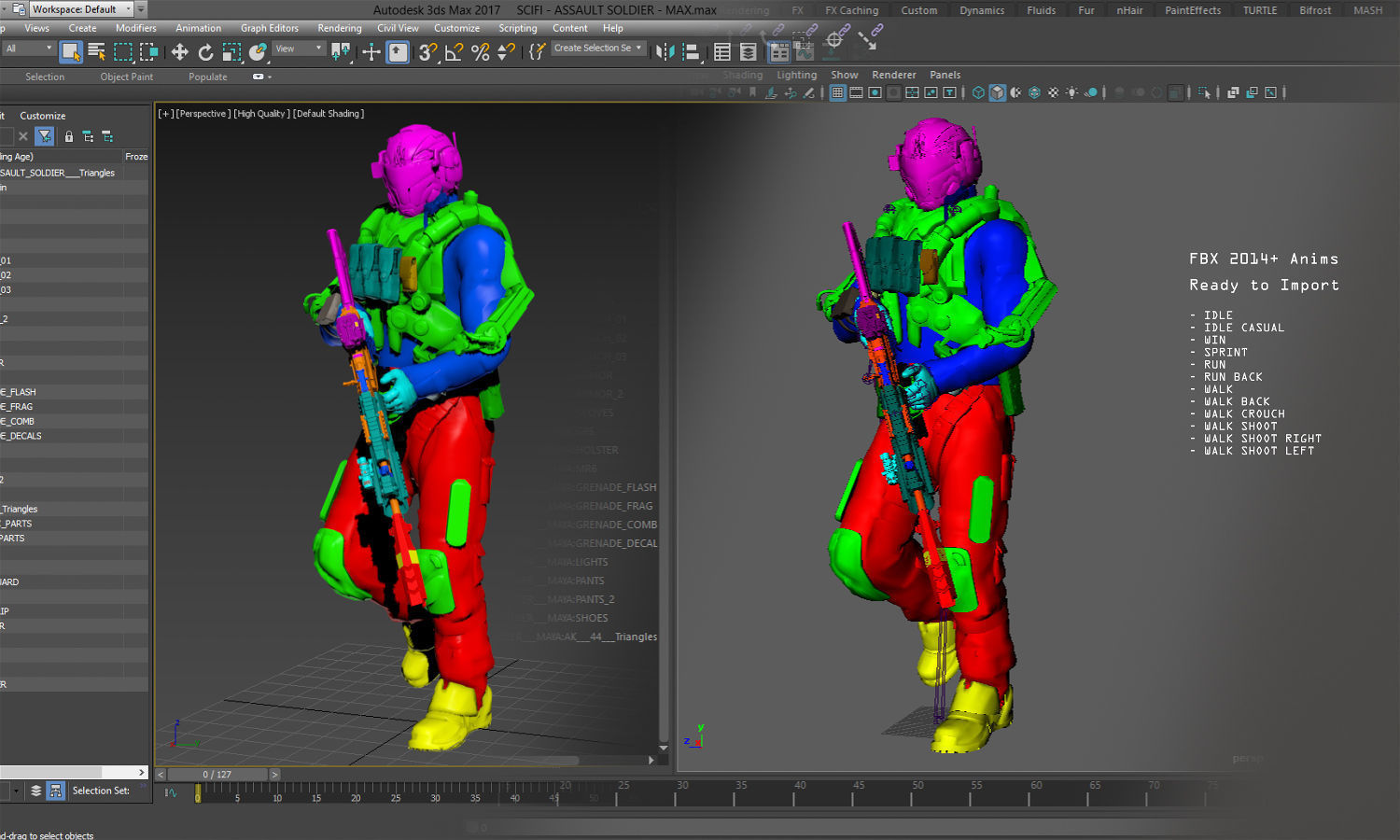Switch to Object Paint ribbon tab
The width and height of the screenshot is (1400, 840).
tap(127, 77)
